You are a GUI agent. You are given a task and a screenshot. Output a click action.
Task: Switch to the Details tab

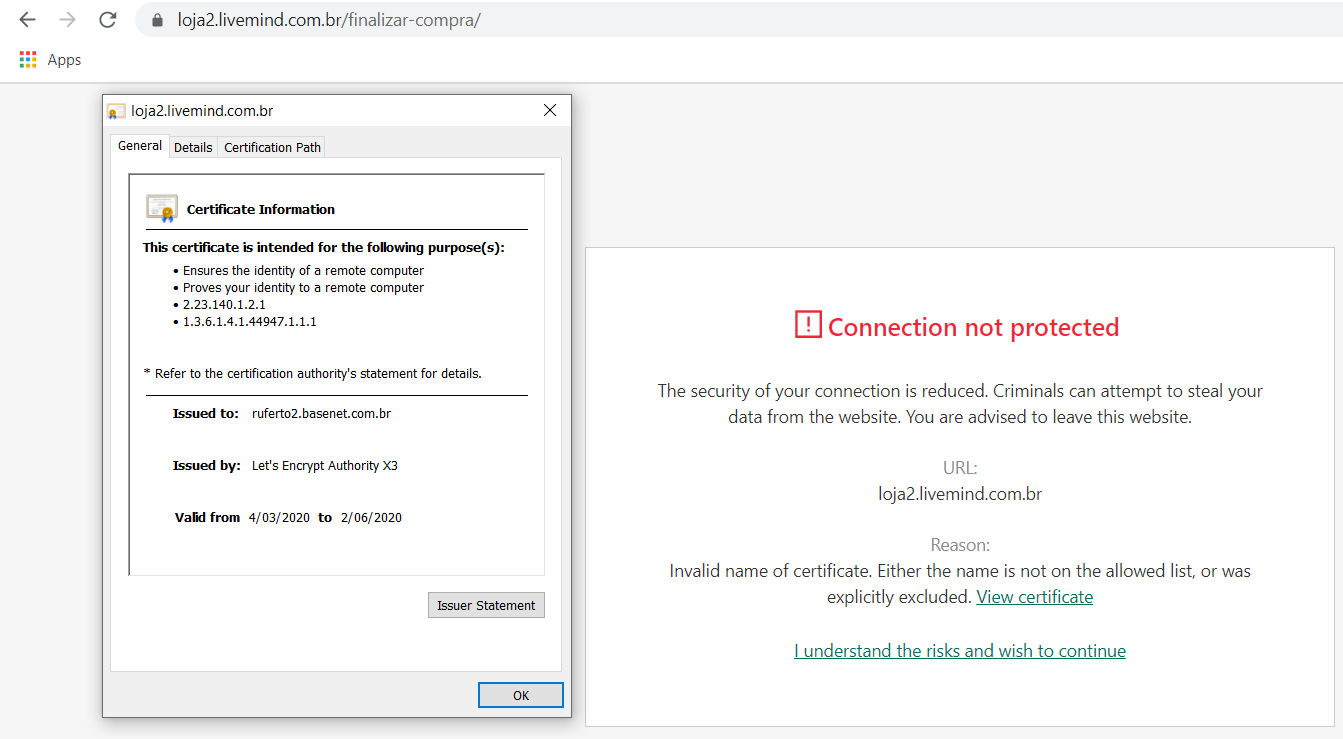193,147
